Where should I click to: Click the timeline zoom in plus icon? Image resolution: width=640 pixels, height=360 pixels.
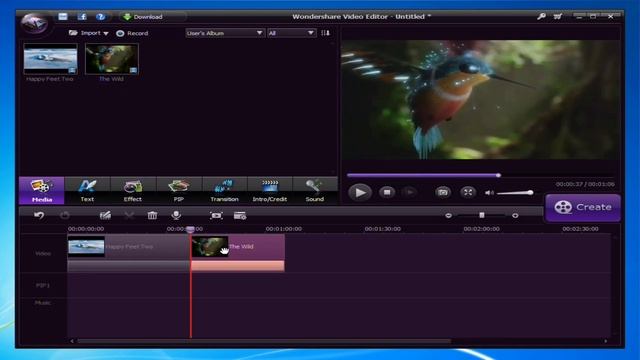515,215
